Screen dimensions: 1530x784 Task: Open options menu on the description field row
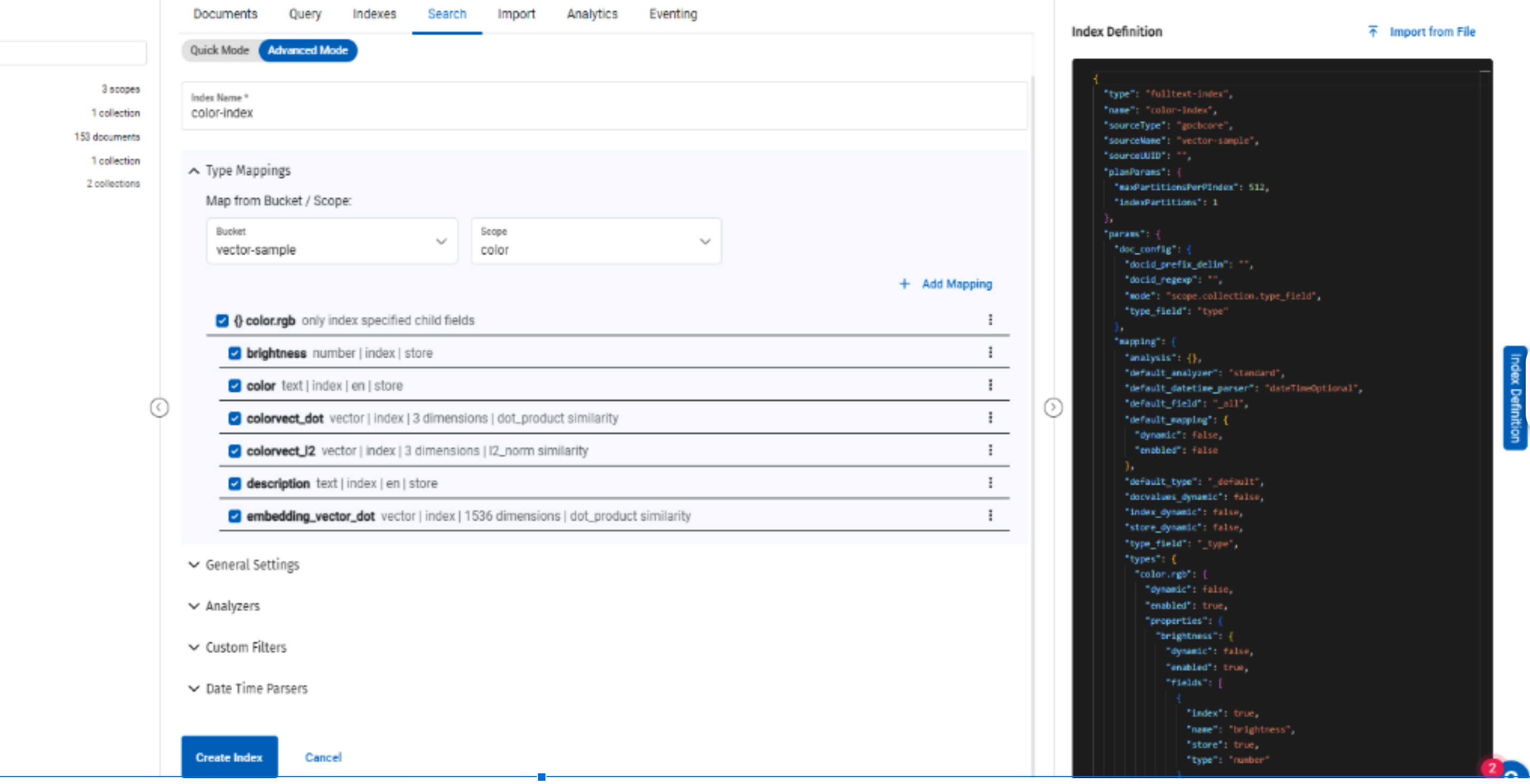point(990,483)
